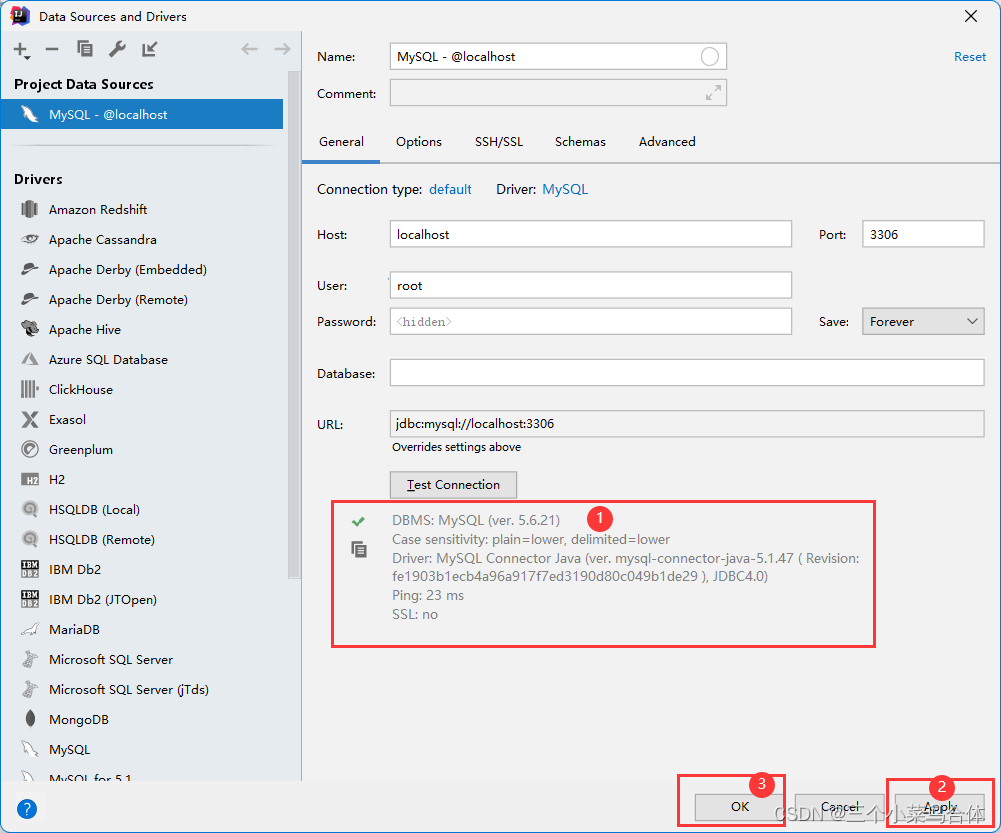
Task: Duplicate the selected data source
Action: click(85, 49)
